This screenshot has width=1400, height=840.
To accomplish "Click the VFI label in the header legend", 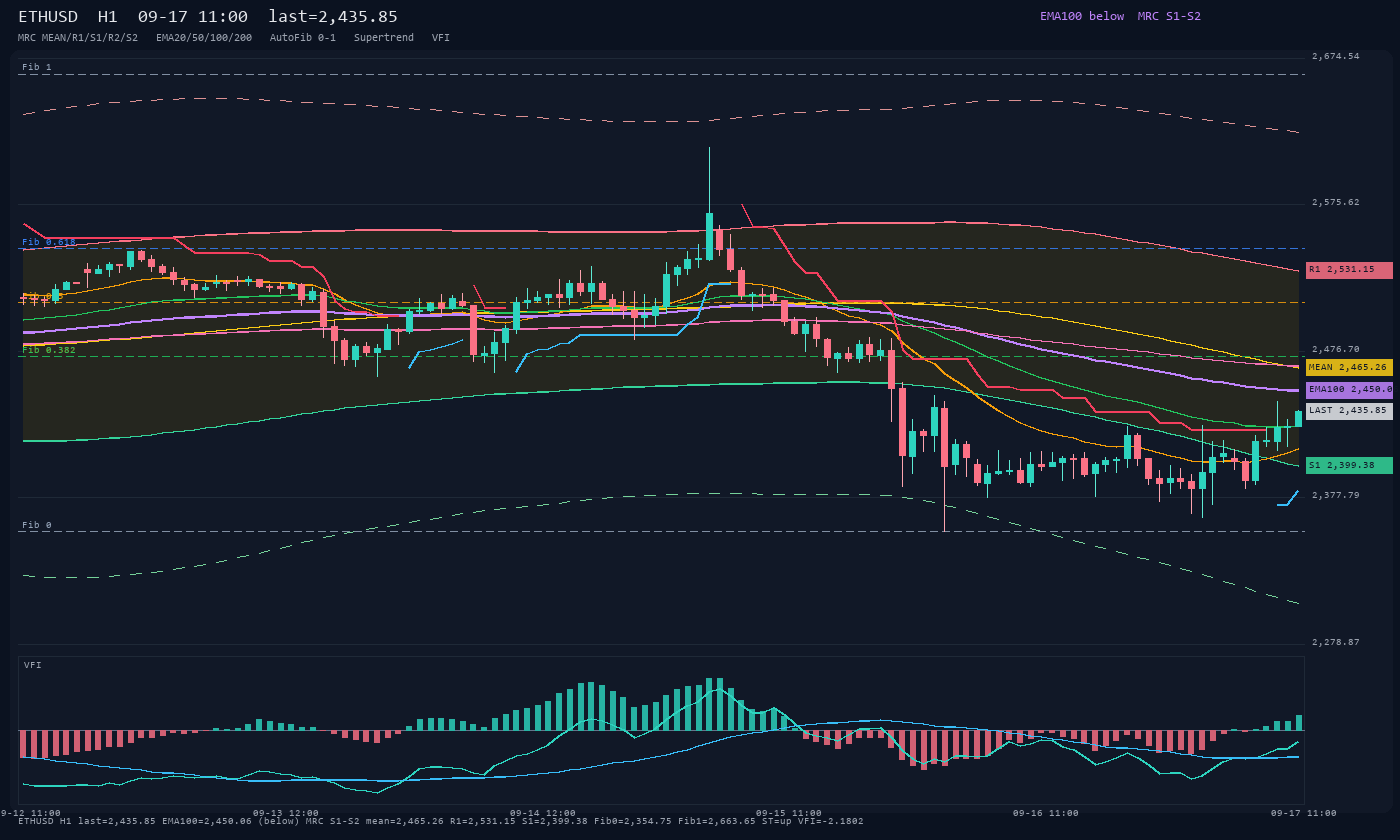I will coord(441,37).
